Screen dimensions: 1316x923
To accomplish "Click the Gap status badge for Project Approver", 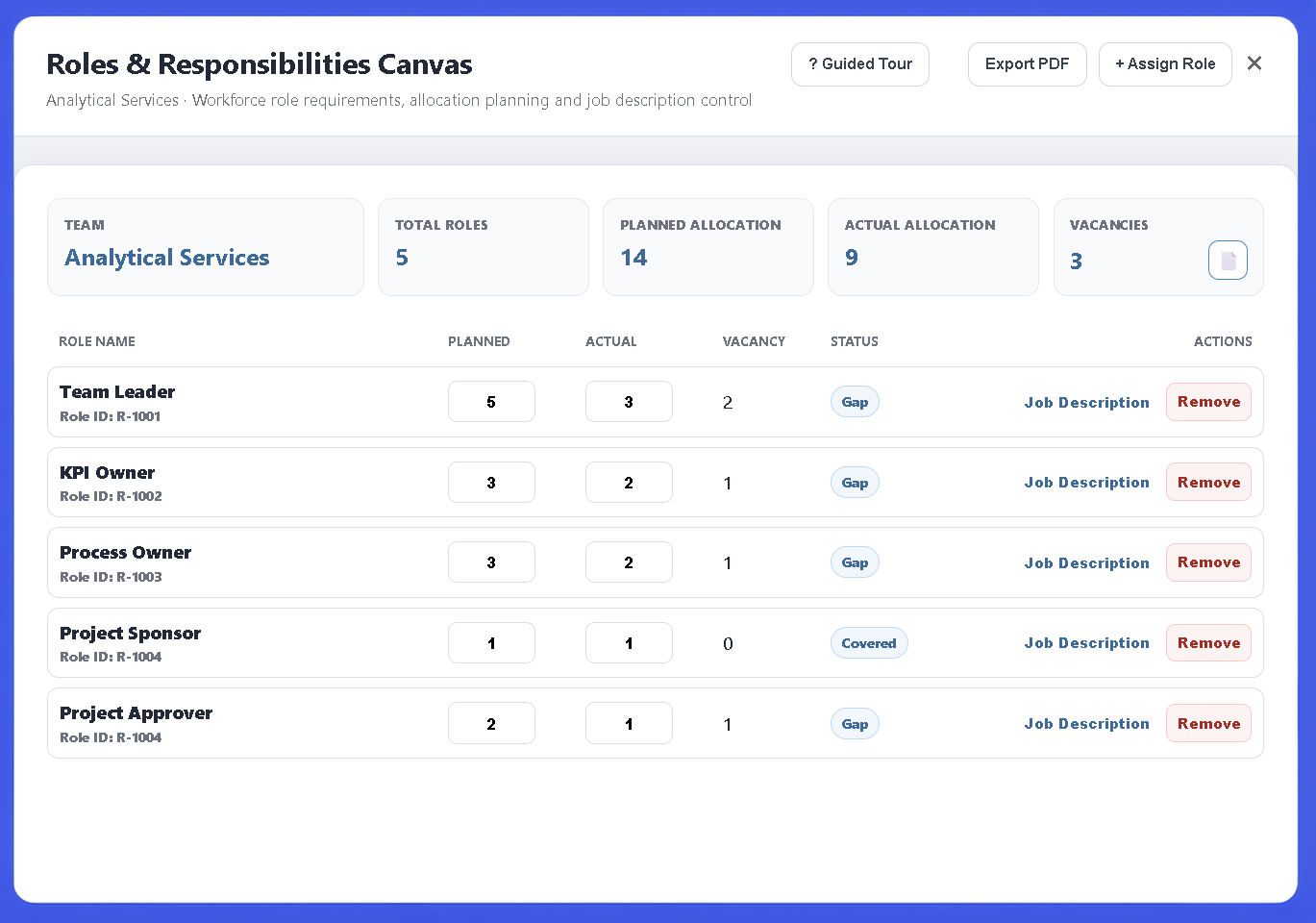I will tap(855, 724).
